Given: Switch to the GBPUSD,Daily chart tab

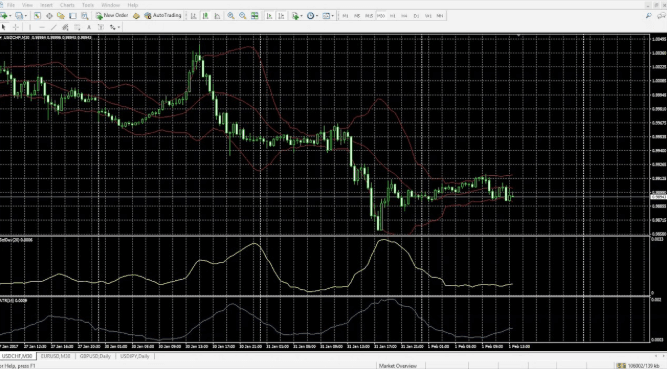Looking at the screenshot, I should pyautogui.click(x=95, y=356).
